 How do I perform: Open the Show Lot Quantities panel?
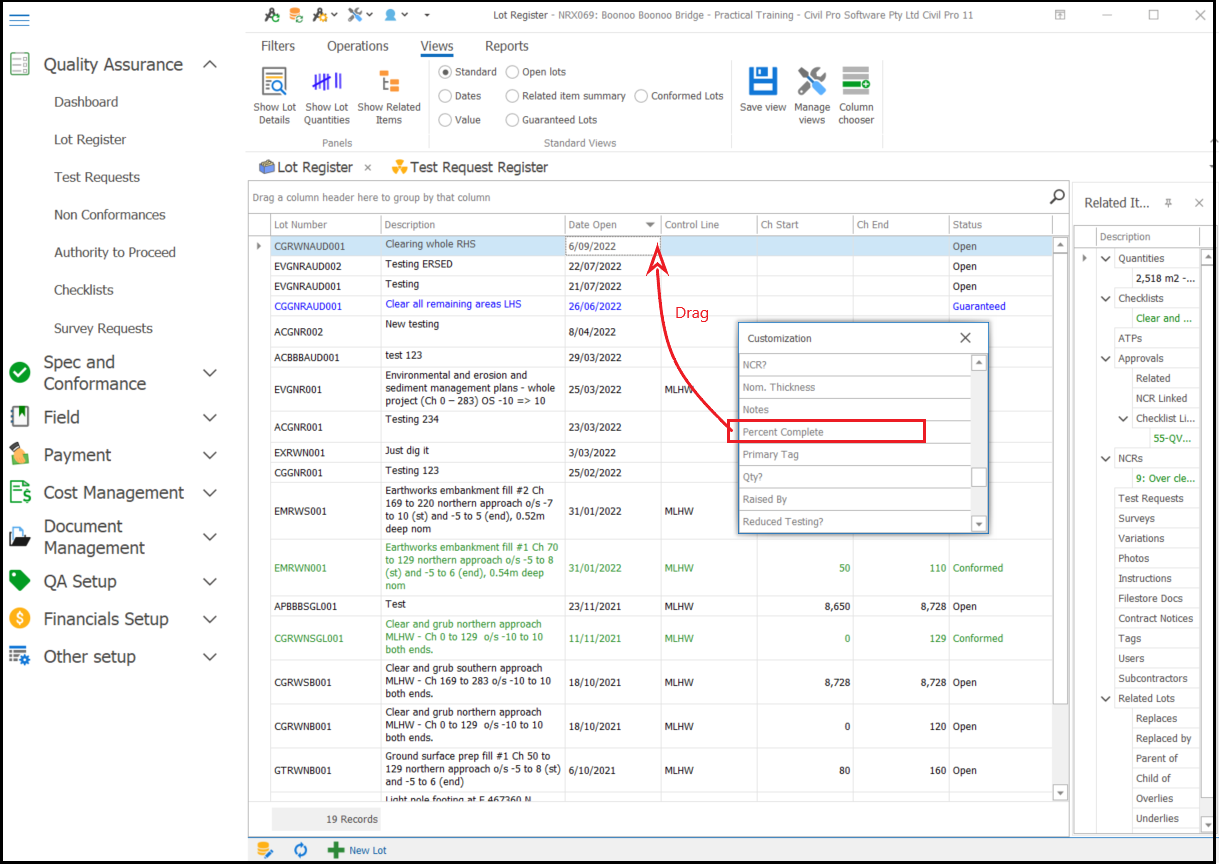coord(327,82)
